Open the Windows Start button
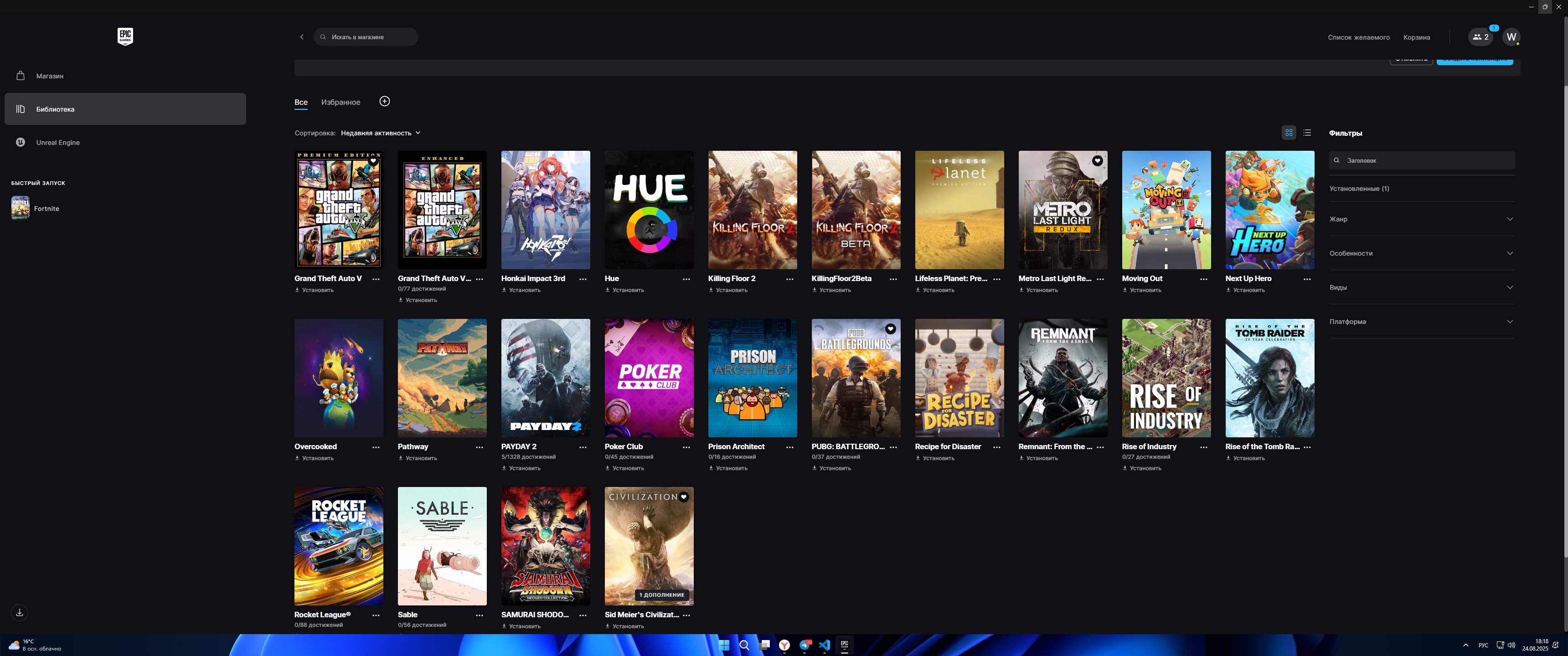The height and width of the screenshot is (656, 1568). [724, 645]
